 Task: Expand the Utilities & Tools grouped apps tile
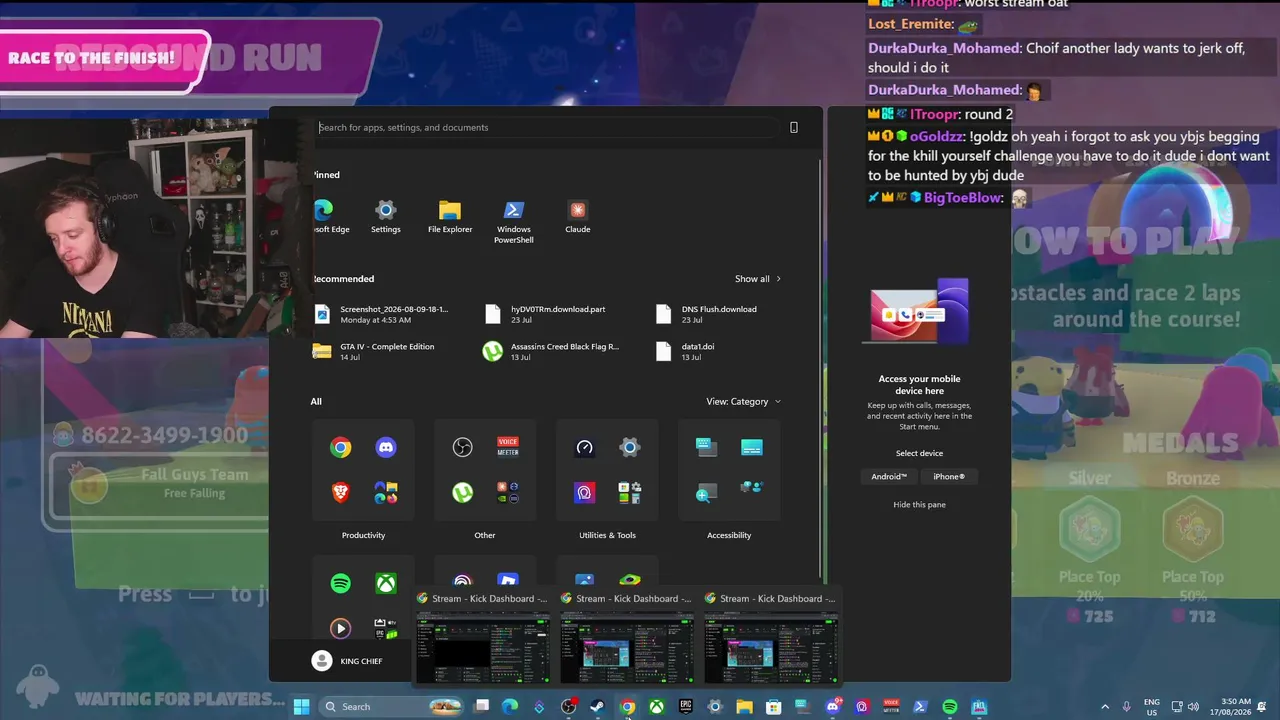tap(630, 492)
